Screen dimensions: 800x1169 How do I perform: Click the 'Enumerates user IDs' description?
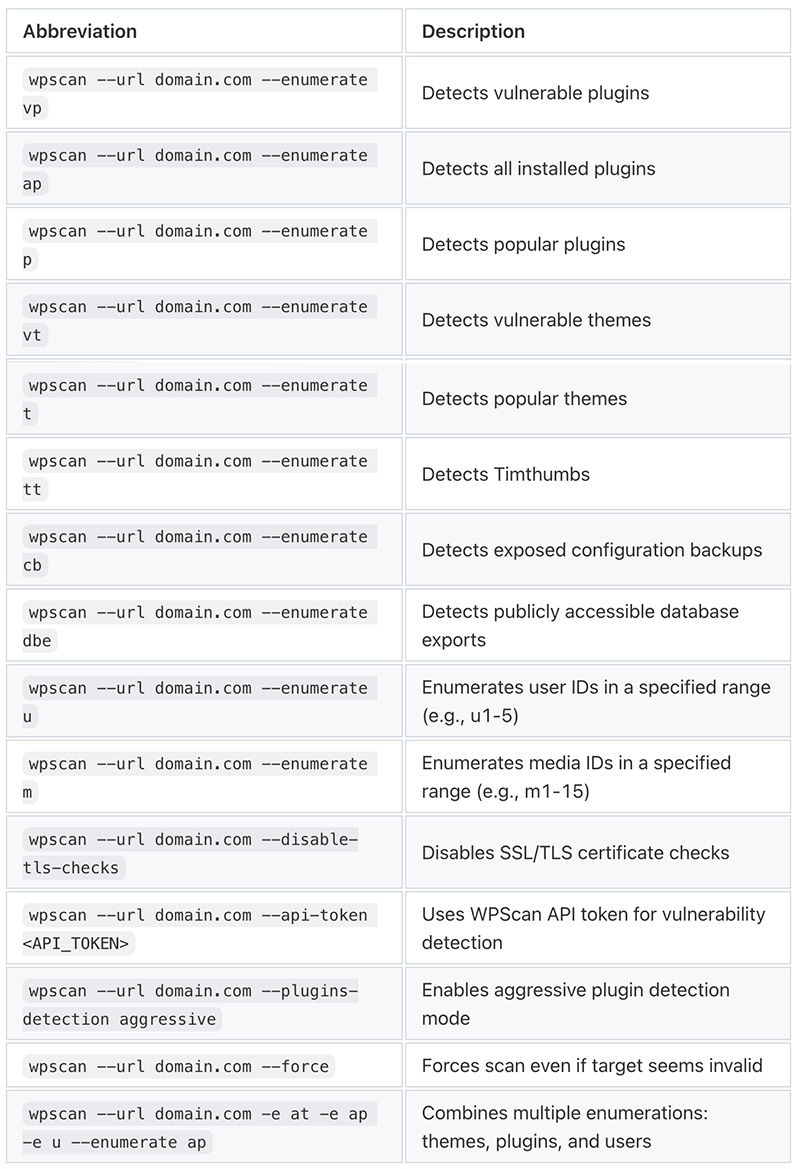pyautogui.click(x=596, y=701)
